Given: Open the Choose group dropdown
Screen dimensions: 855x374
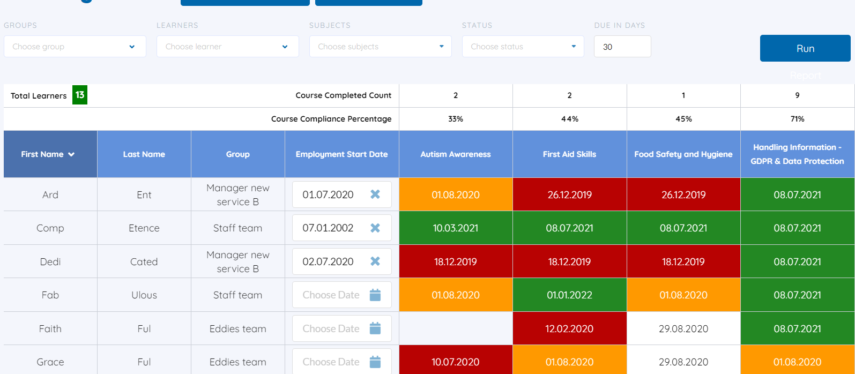Looking at the screenshot, I should [x=75, y=47].
